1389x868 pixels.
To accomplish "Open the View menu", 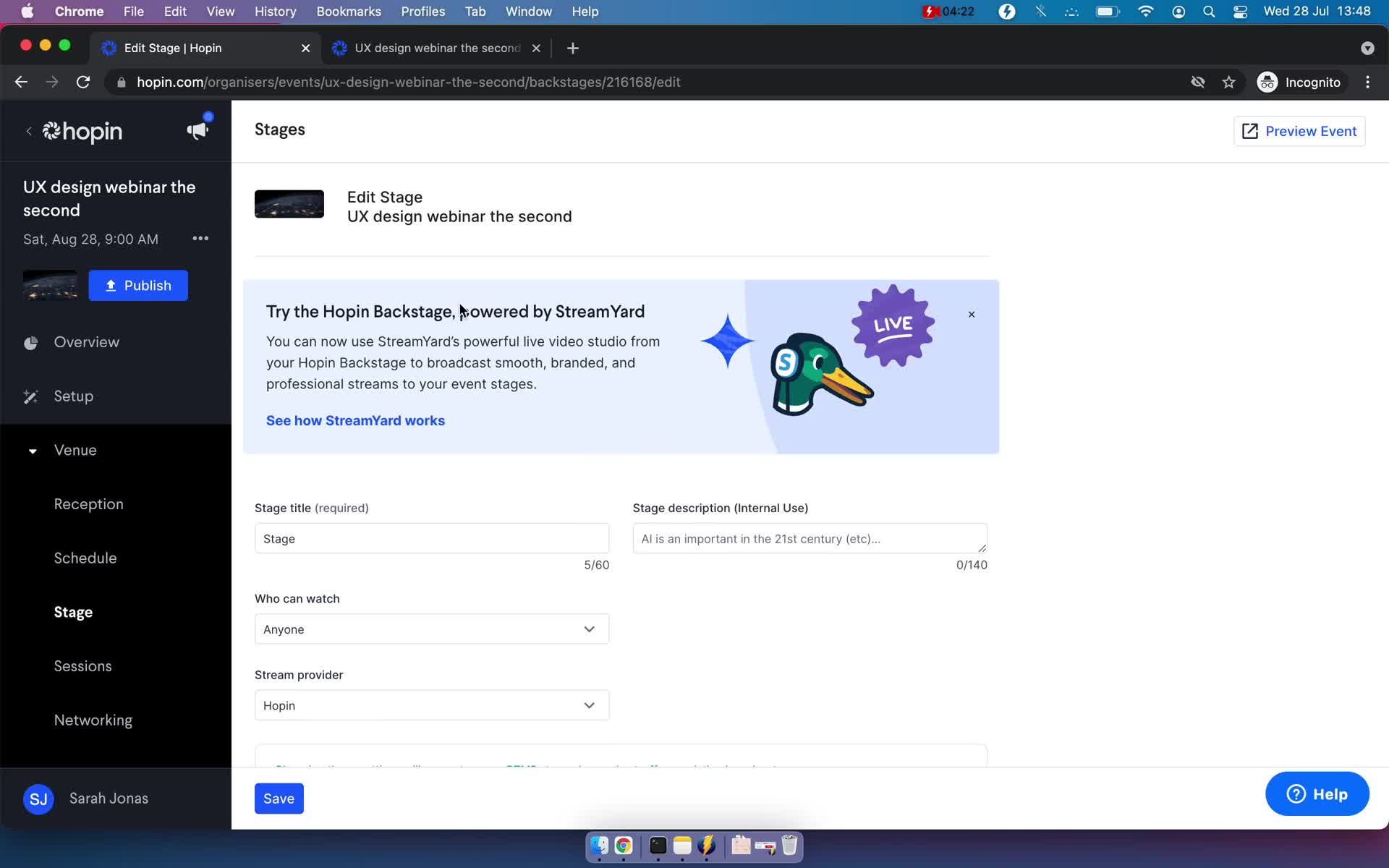I will click(x=220, y=12).
